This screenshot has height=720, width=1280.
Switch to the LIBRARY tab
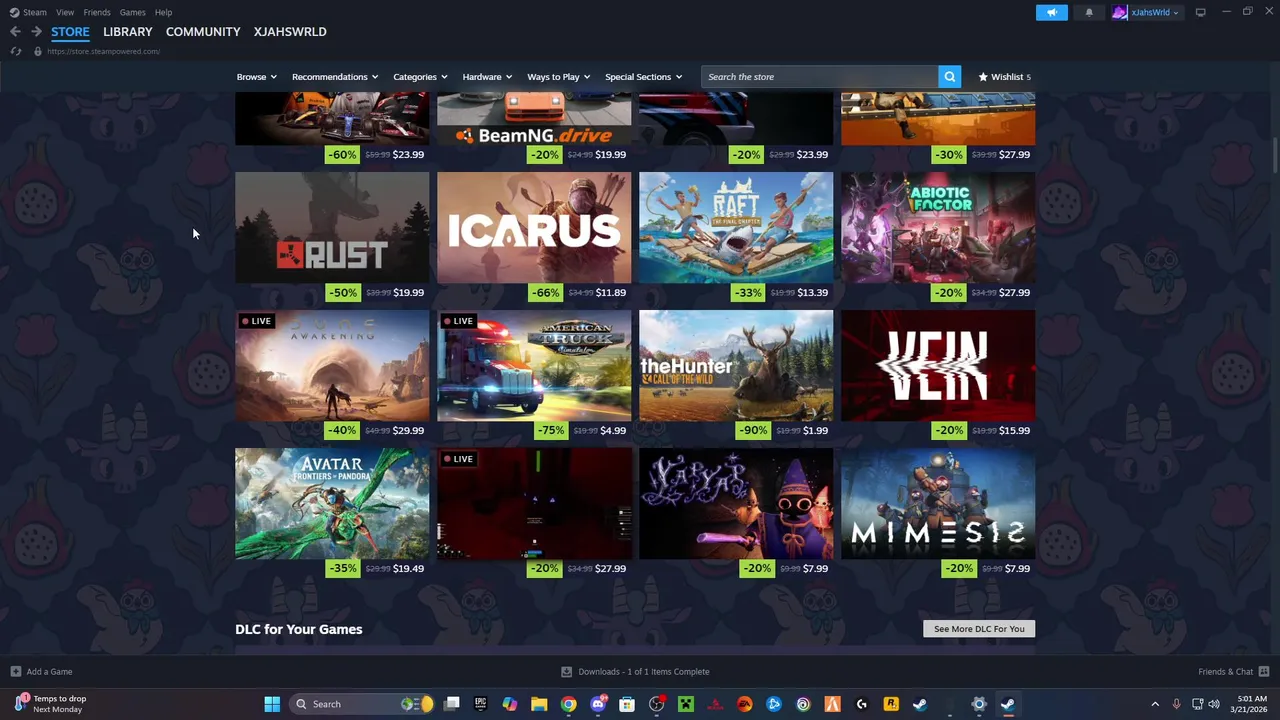point(128,32)
